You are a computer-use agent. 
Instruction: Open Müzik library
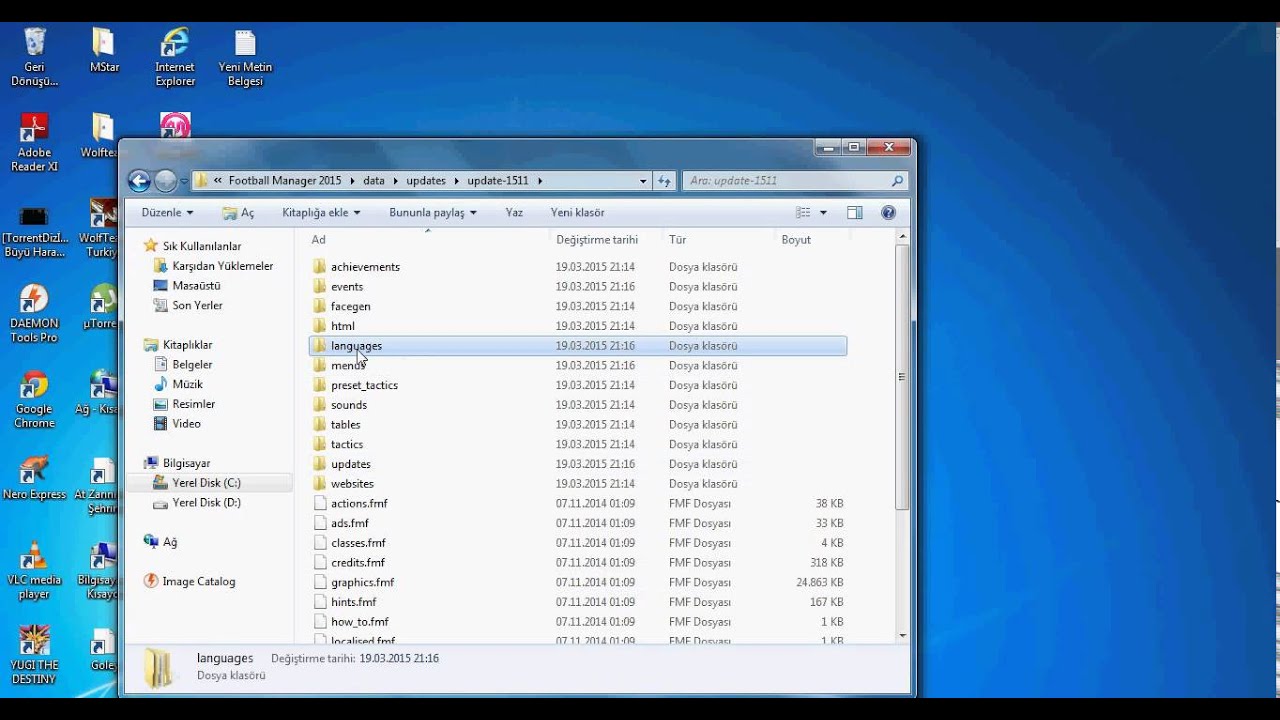(179, 385)
